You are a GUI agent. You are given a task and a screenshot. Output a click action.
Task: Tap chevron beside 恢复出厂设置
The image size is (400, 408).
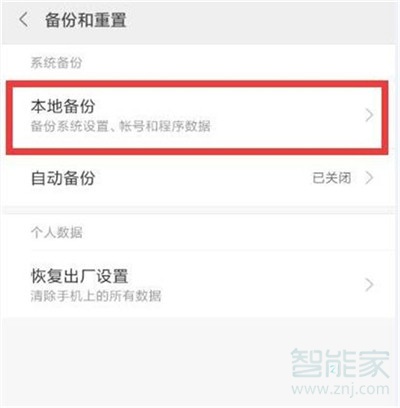[x=369, y=285]
